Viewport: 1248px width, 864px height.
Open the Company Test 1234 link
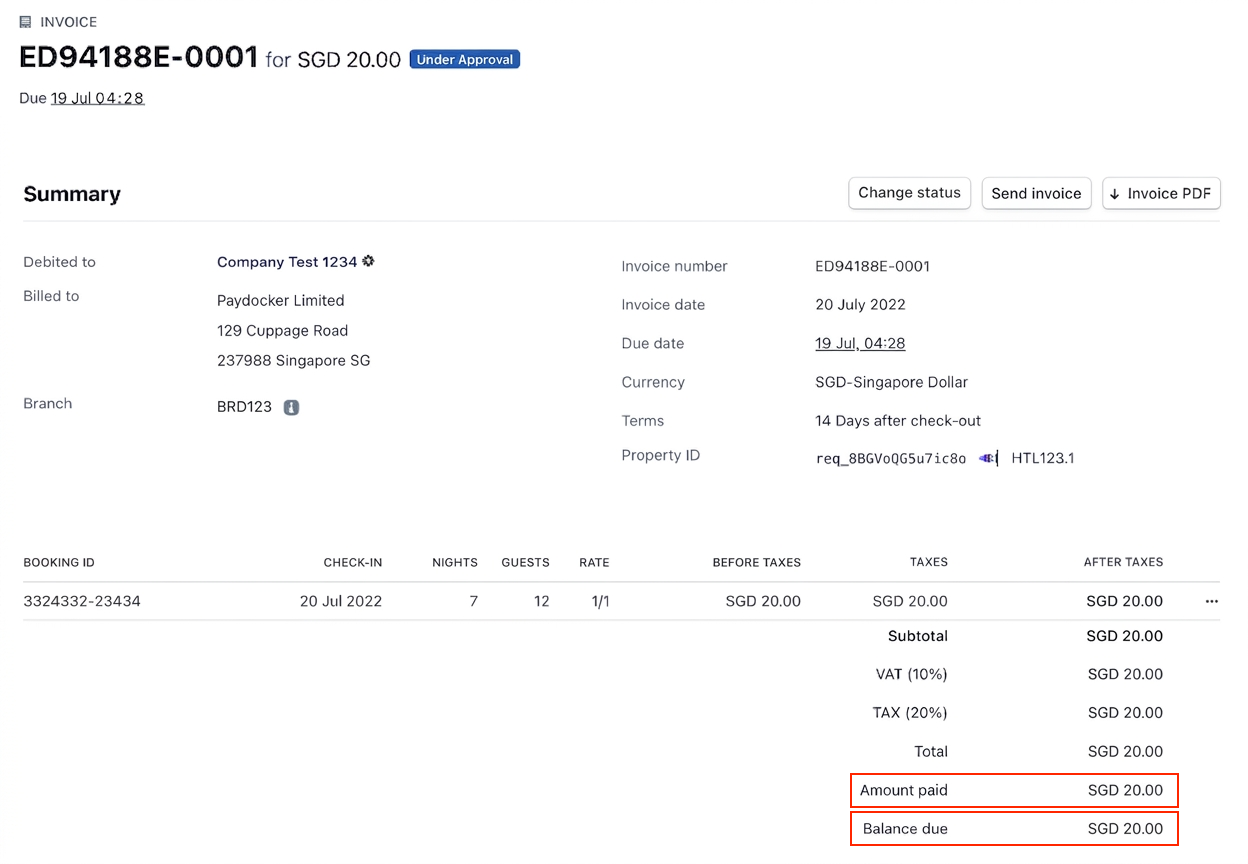pos(287,262)
